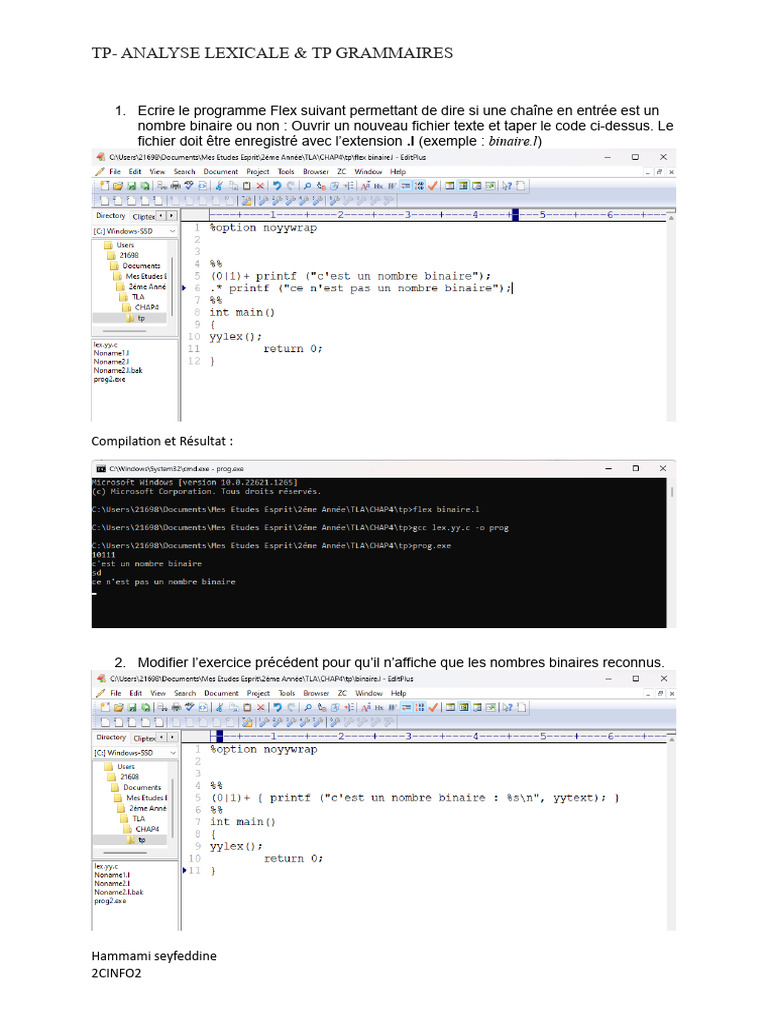Click Cut scissors icon in top EditPlus toolbar
768x1024 pixels.
point(220,186)
